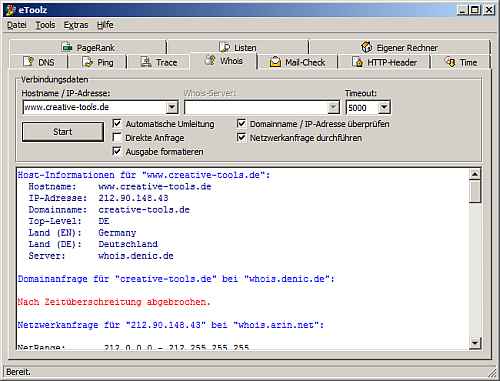
Task: Switch to the DNS tab
Action: click(39, 62)
